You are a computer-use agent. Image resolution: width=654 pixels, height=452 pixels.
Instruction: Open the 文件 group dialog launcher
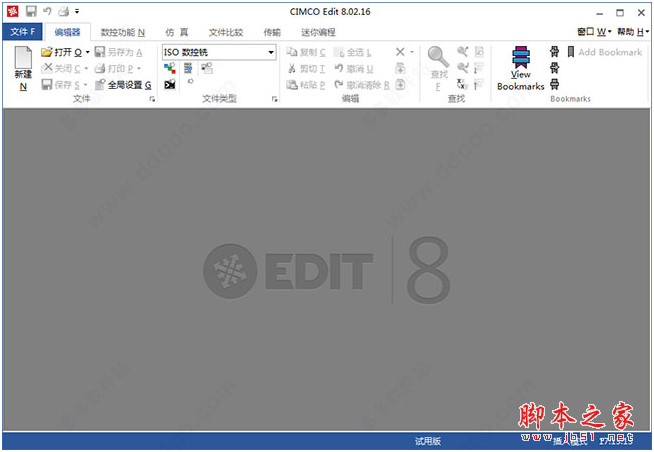point(152,99)
